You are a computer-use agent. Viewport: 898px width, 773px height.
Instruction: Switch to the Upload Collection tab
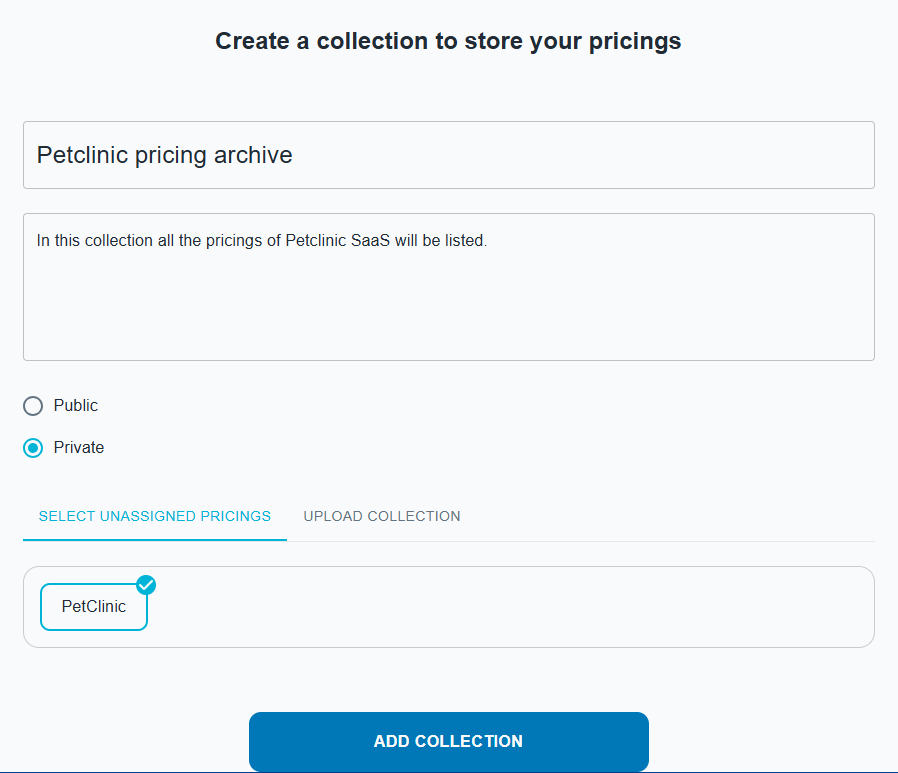(x=382, y=517)
